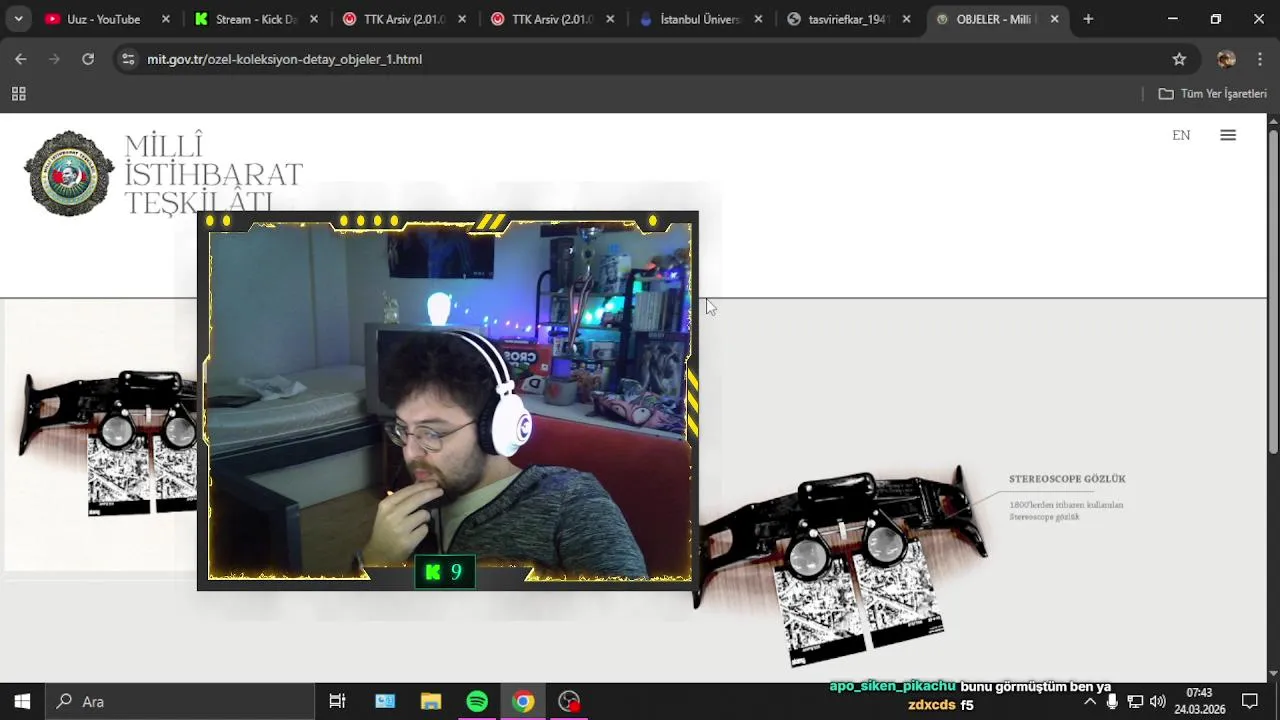Switch to the Stream - Kick tab
Viewport: 1280px width, 720px height.
click(257, 19)
